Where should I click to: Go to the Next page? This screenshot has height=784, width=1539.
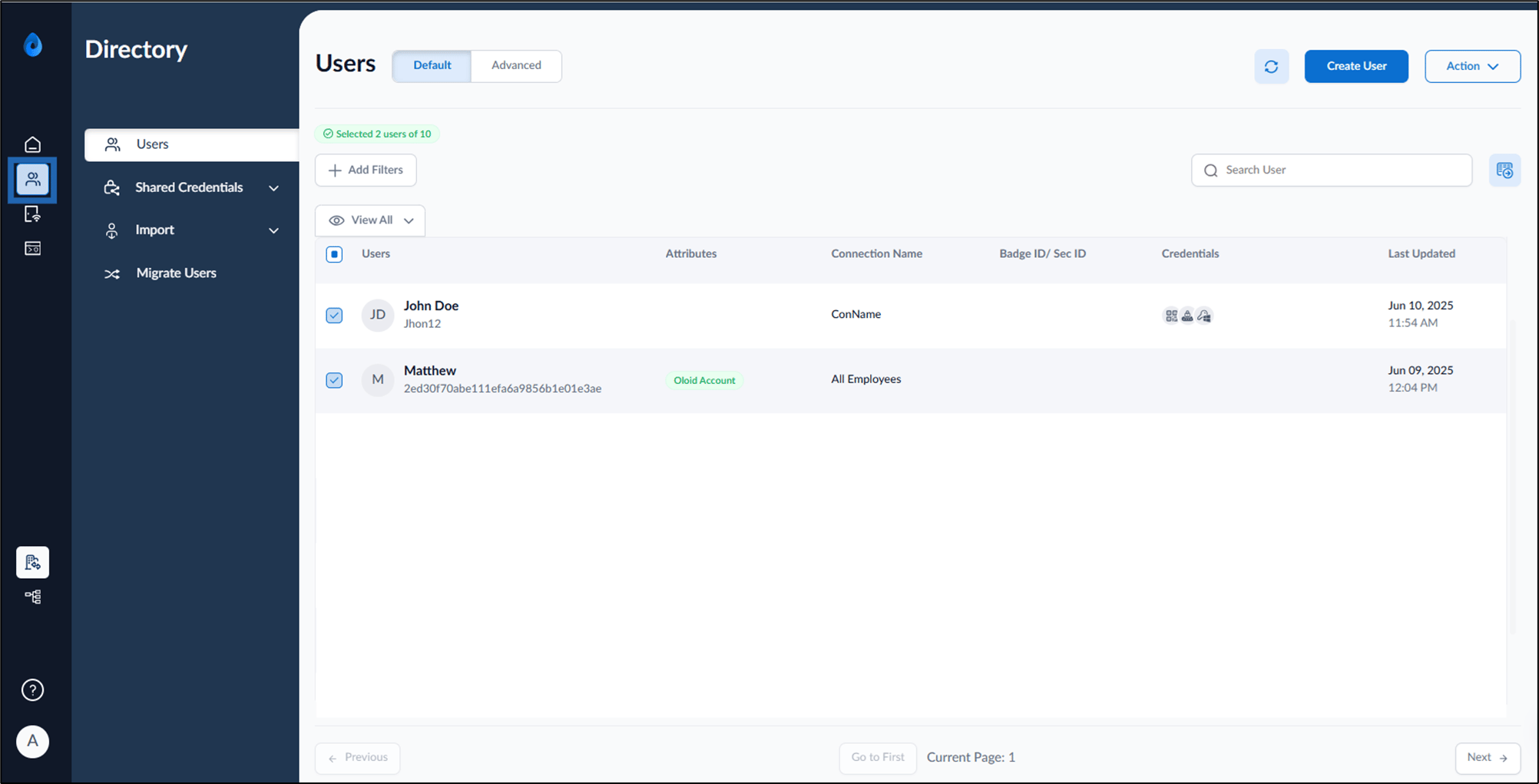pyautogui.click(x=1488, y=758)
